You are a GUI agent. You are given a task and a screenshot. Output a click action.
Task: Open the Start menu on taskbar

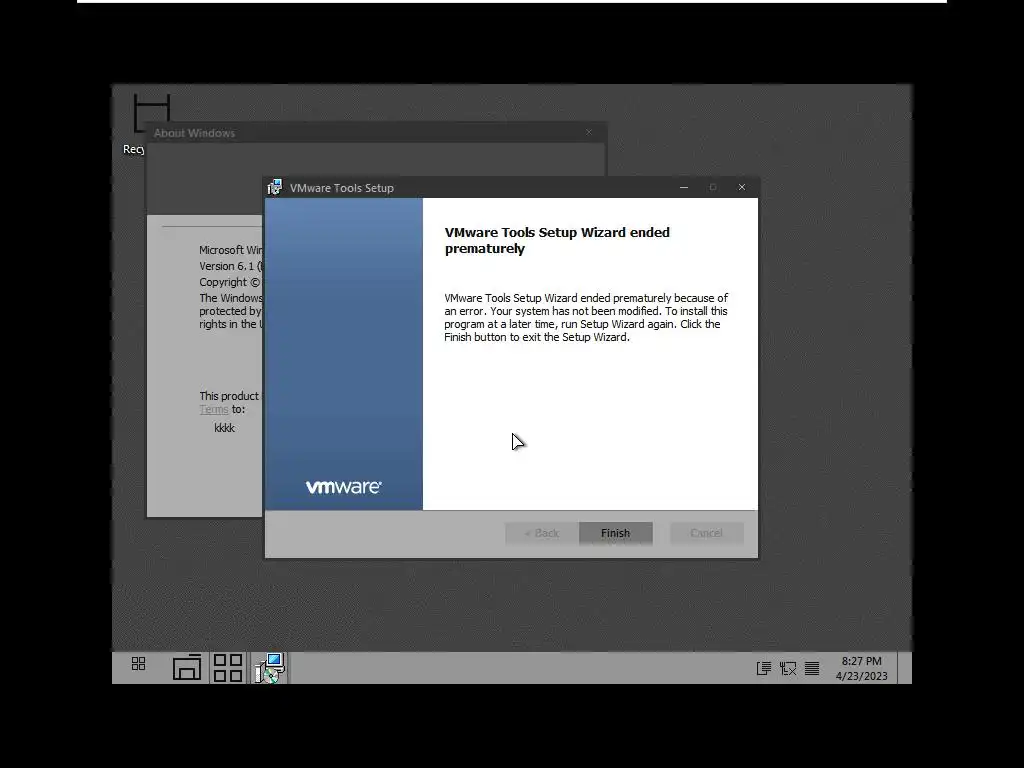coord(138,664)
